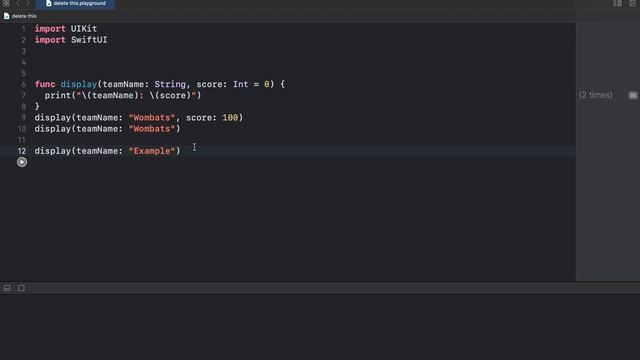Open the related items grid icon

coord(6,3)
